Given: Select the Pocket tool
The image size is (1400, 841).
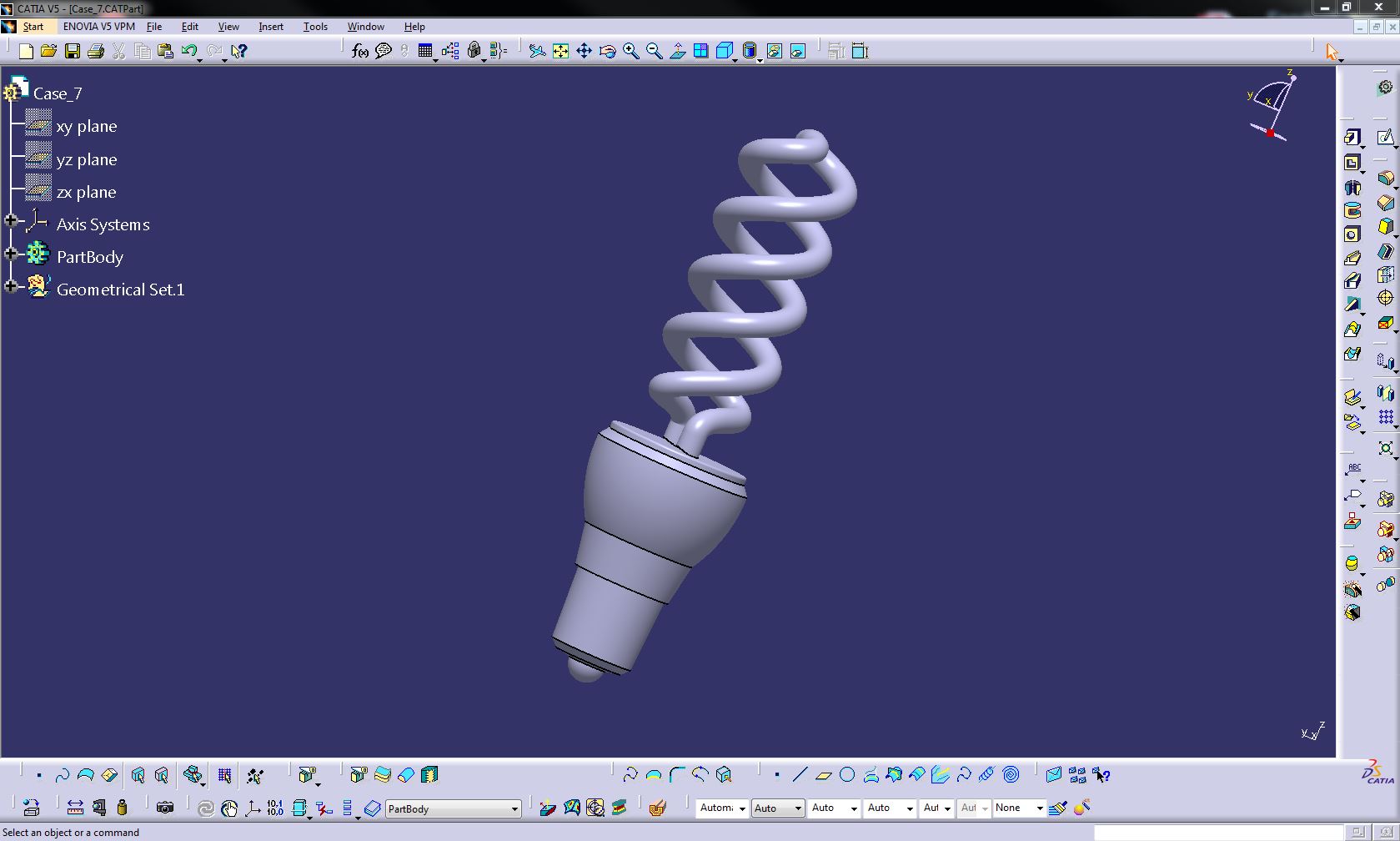Looking at the screenshot, I should pyautogui.click(x=1352, y=163).
